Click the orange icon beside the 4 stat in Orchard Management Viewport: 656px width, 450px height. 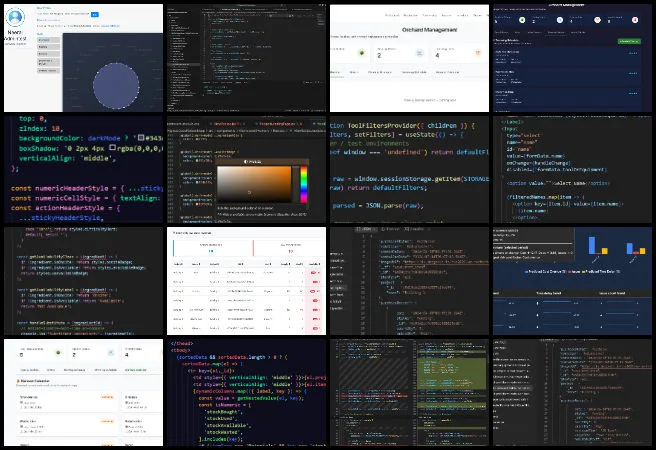478,53
